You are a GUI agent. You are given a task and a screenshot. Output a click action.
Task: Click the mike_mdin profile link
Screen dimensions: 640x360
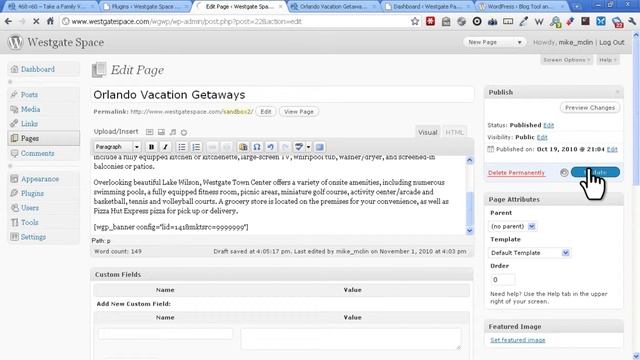click(575, 42)
